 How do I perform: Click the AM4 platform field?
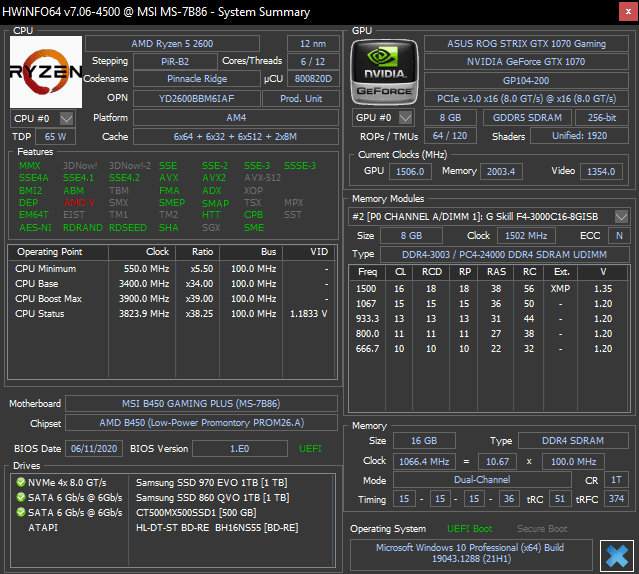tap(236, 118)
